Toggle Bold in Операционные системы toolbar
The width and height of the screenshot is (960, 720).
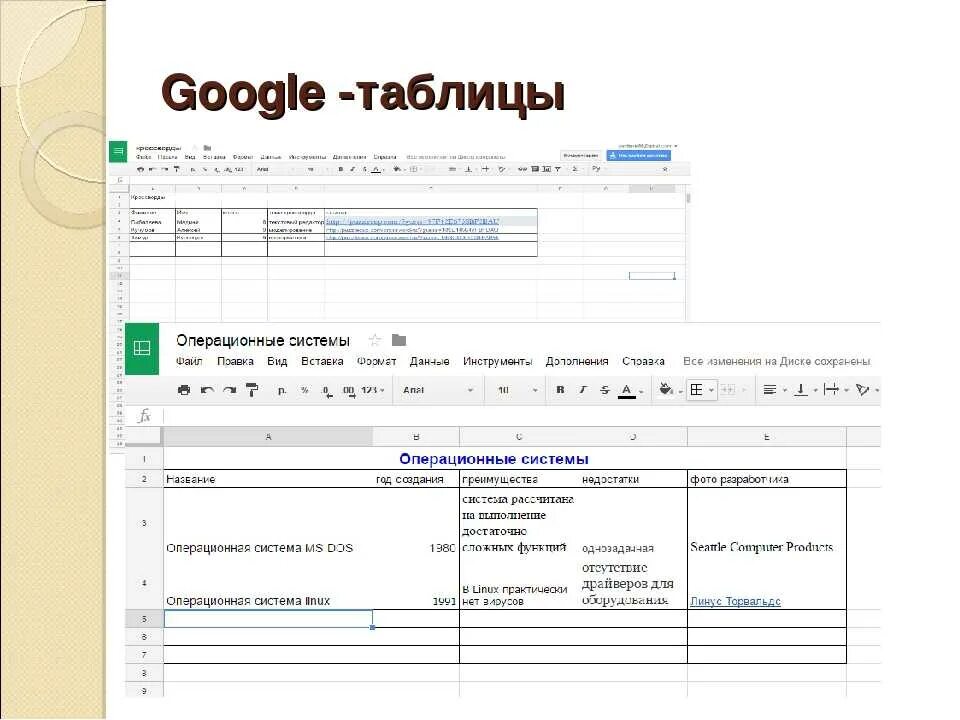tap(560, 389)
